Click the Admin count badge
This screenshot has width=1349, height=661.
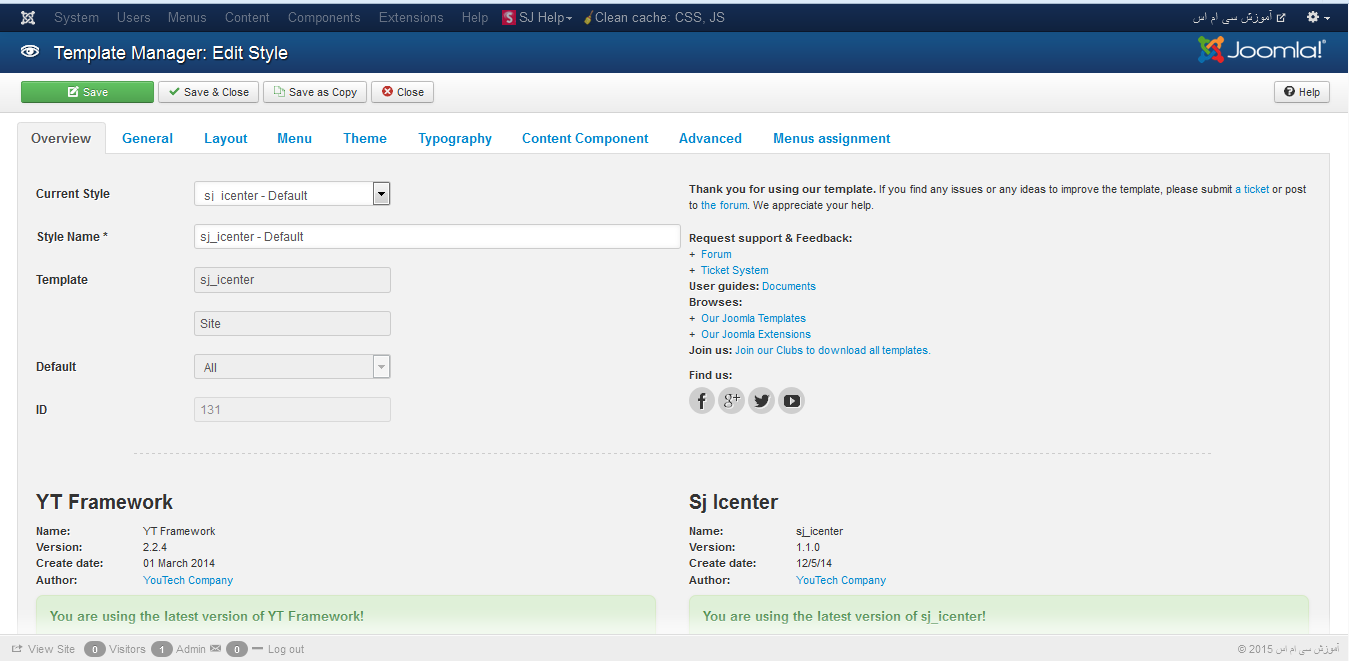[x=162, y=649]
